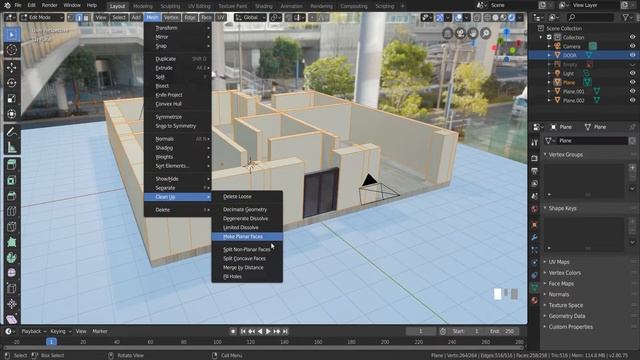Open the UV menu in header

coord(220,18)
